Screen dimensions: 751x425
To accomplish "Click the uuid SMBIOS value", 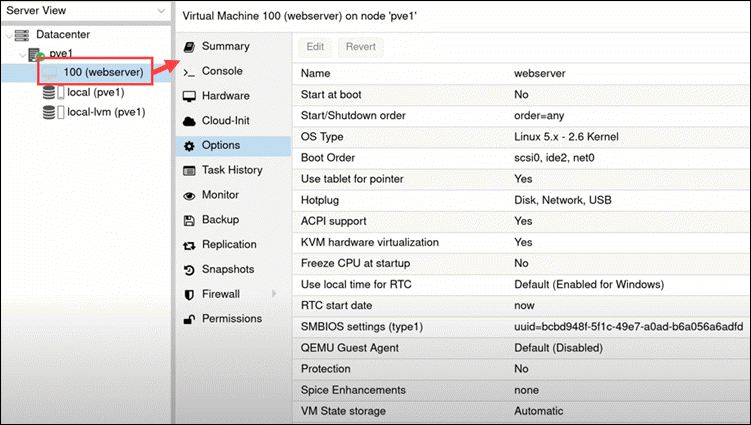I will [629, 327].
